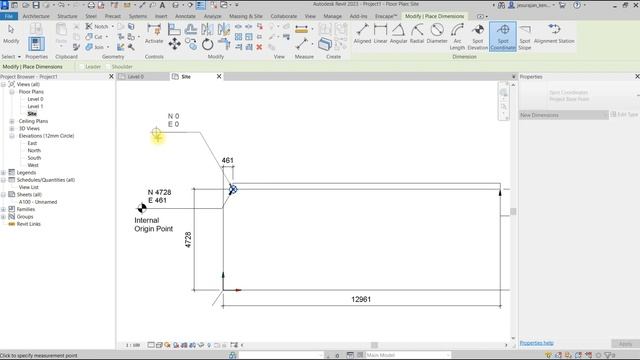Click the 1:100 view scale control

tap(133, 345)
